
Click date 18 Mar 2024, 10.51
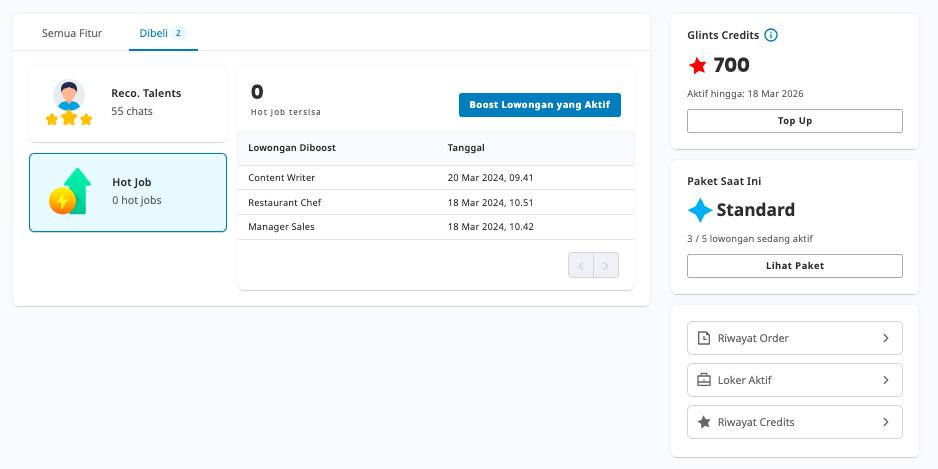pyautogui.click(x=490, y=202)
